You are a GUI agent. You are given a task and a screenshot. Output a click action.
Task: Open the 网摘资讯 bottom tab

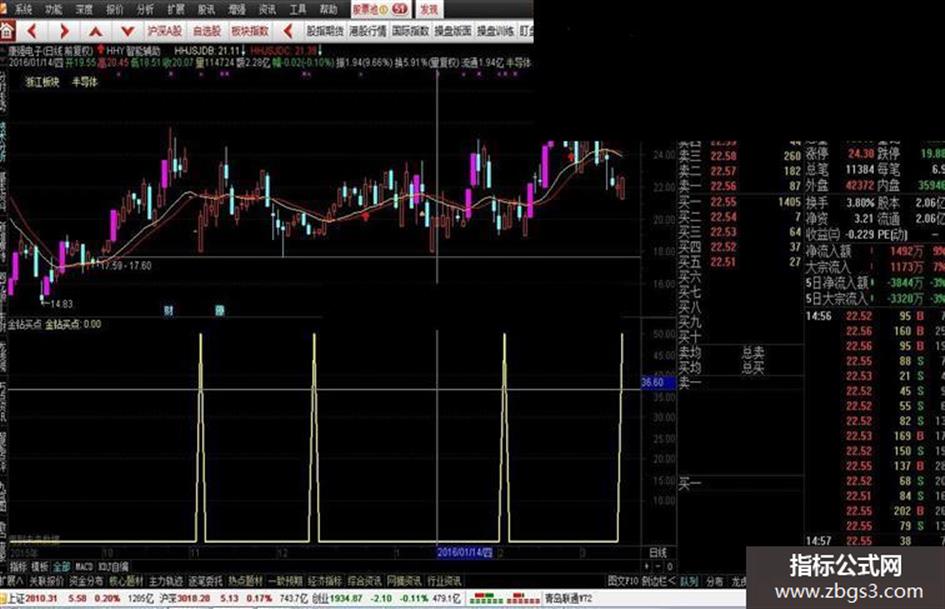[x=404, y=581]
